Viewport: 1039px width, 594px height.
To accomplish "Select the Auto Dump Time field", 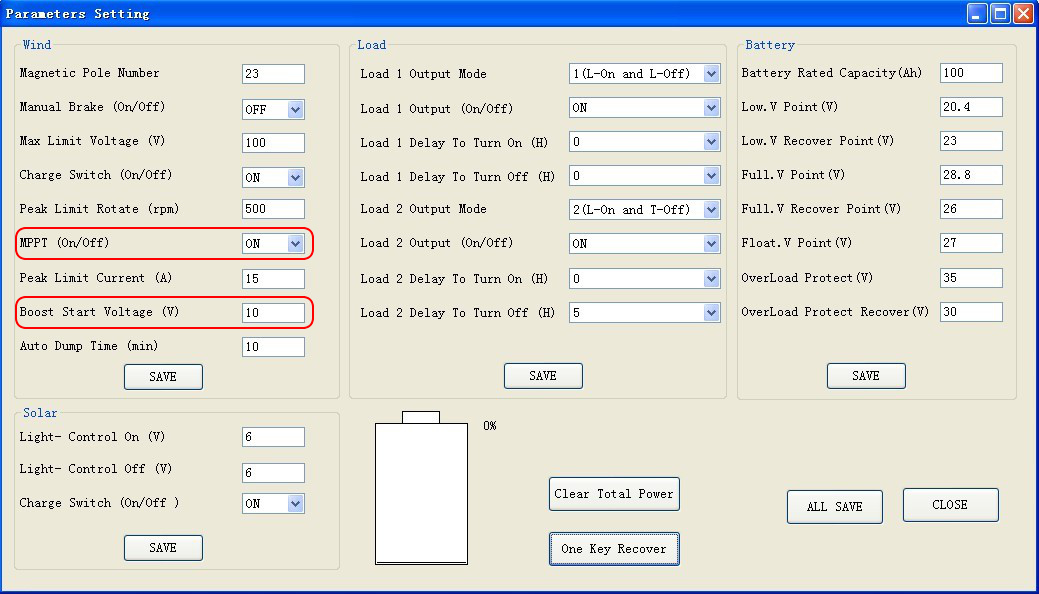I will [x=273, y=347].
